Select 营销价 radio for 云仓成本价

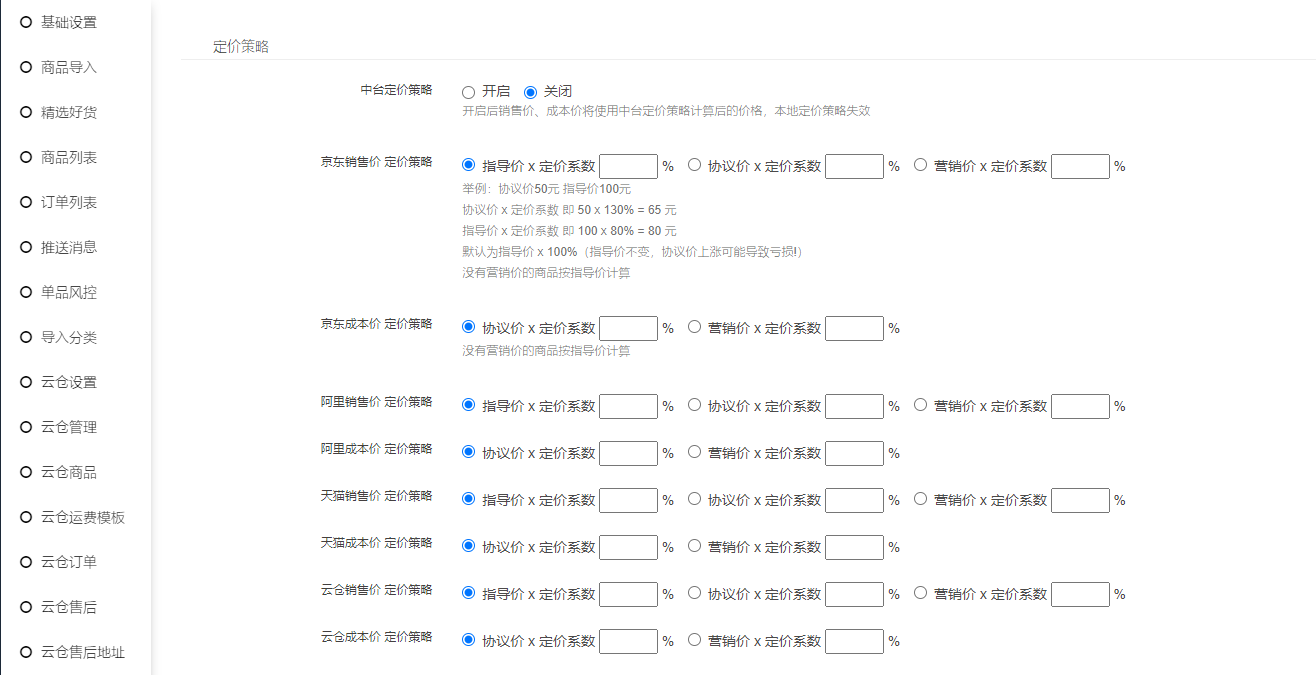pyautogui.click(x=694, y=640)
